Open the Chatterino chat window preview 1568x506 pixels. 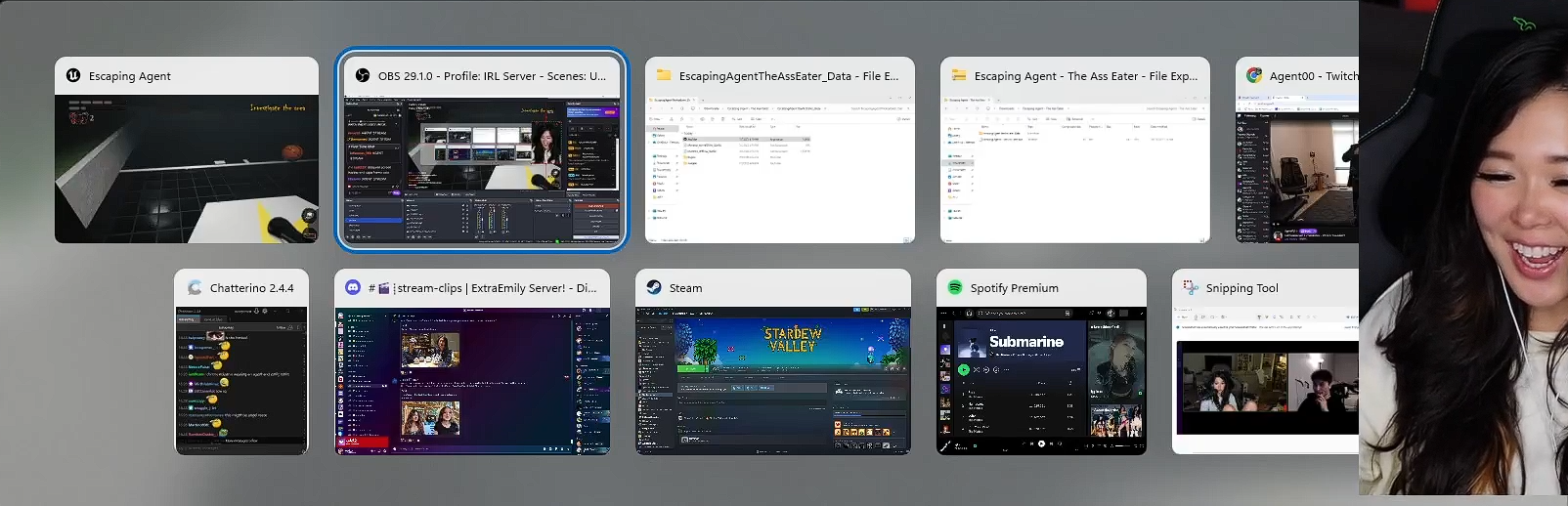[241, 381]
